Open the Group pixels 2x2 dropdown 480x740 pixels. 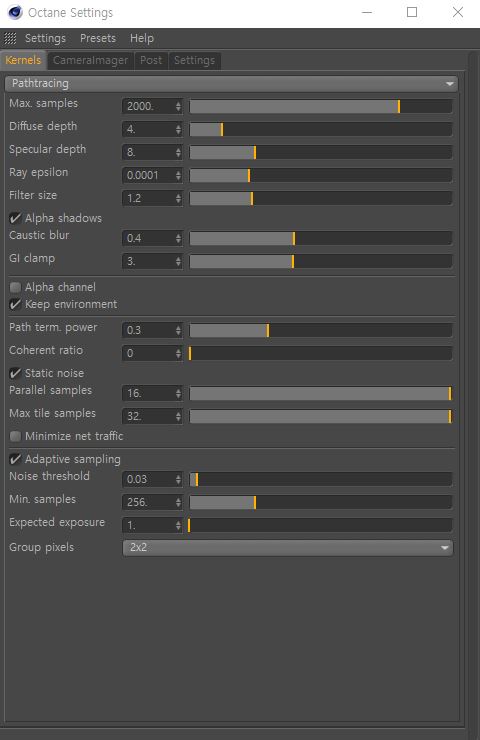287,547
